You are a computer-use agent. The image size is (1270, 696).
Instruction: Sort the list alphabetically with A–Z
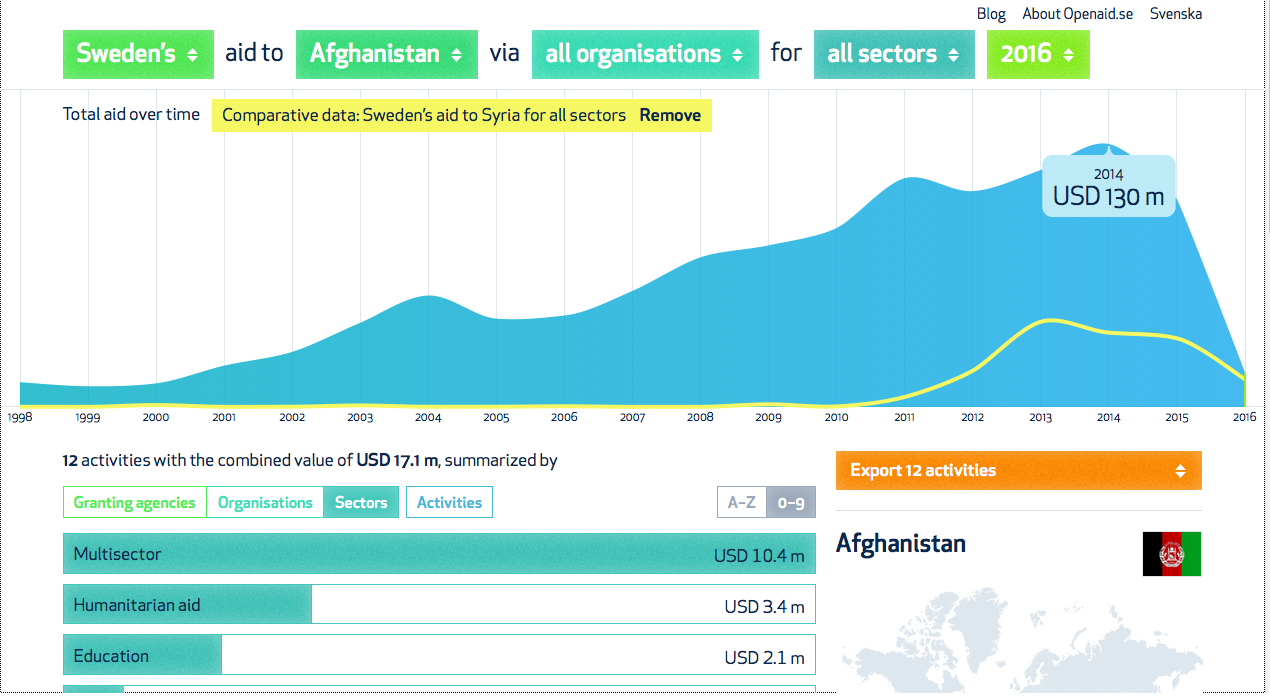(742, 502)
